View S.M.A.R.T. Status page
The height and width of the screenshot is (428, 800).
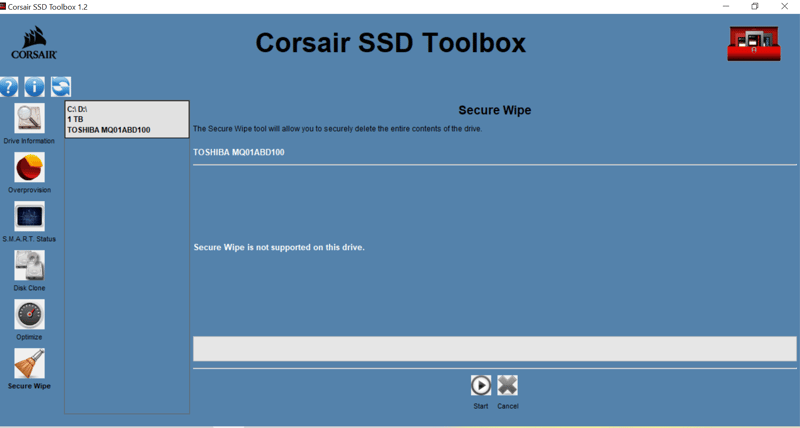[x=30, y=216]
